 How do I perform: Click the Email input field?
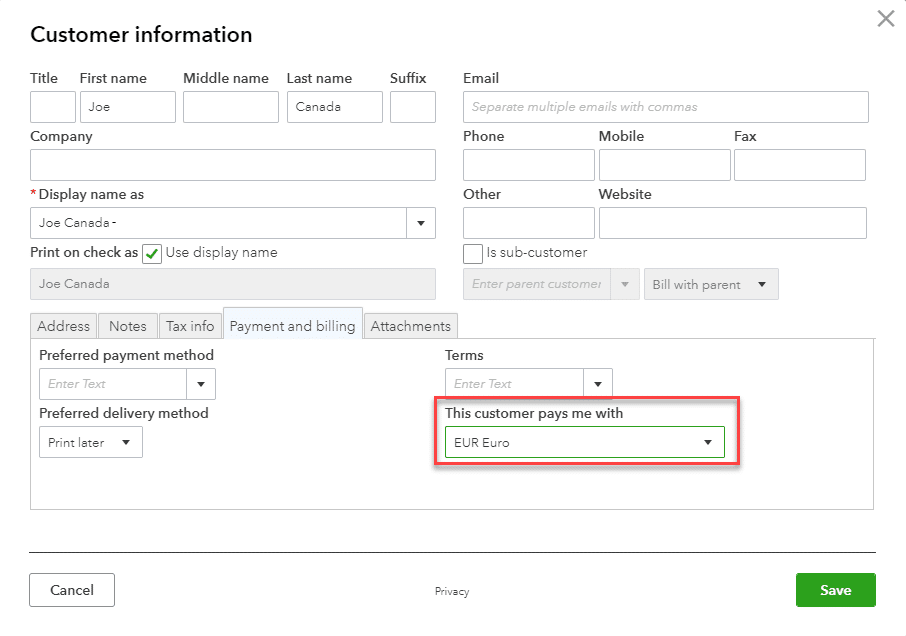click(664, 107)
